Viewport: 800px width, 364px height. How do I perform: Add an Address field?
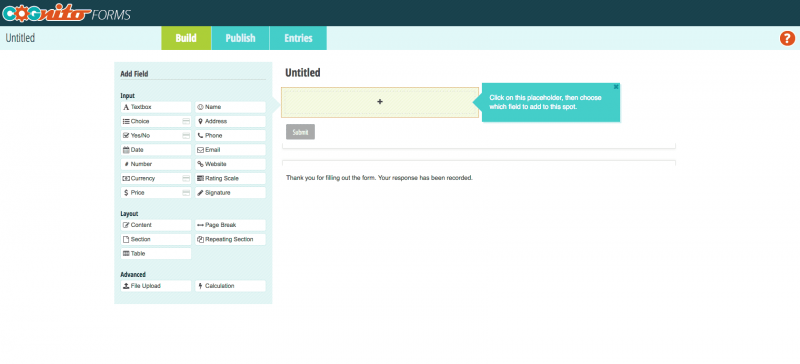coord(230,122)
